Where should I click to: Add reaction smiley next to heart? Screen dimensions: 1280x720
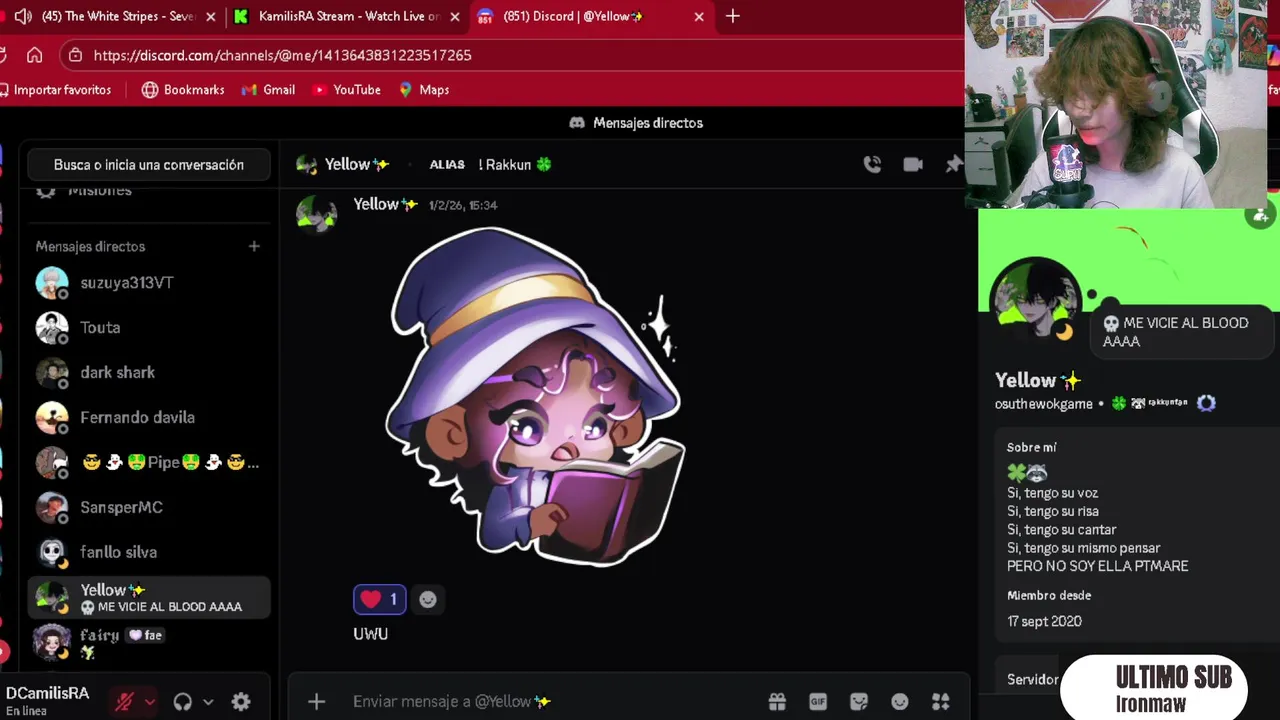click(428, 599)
